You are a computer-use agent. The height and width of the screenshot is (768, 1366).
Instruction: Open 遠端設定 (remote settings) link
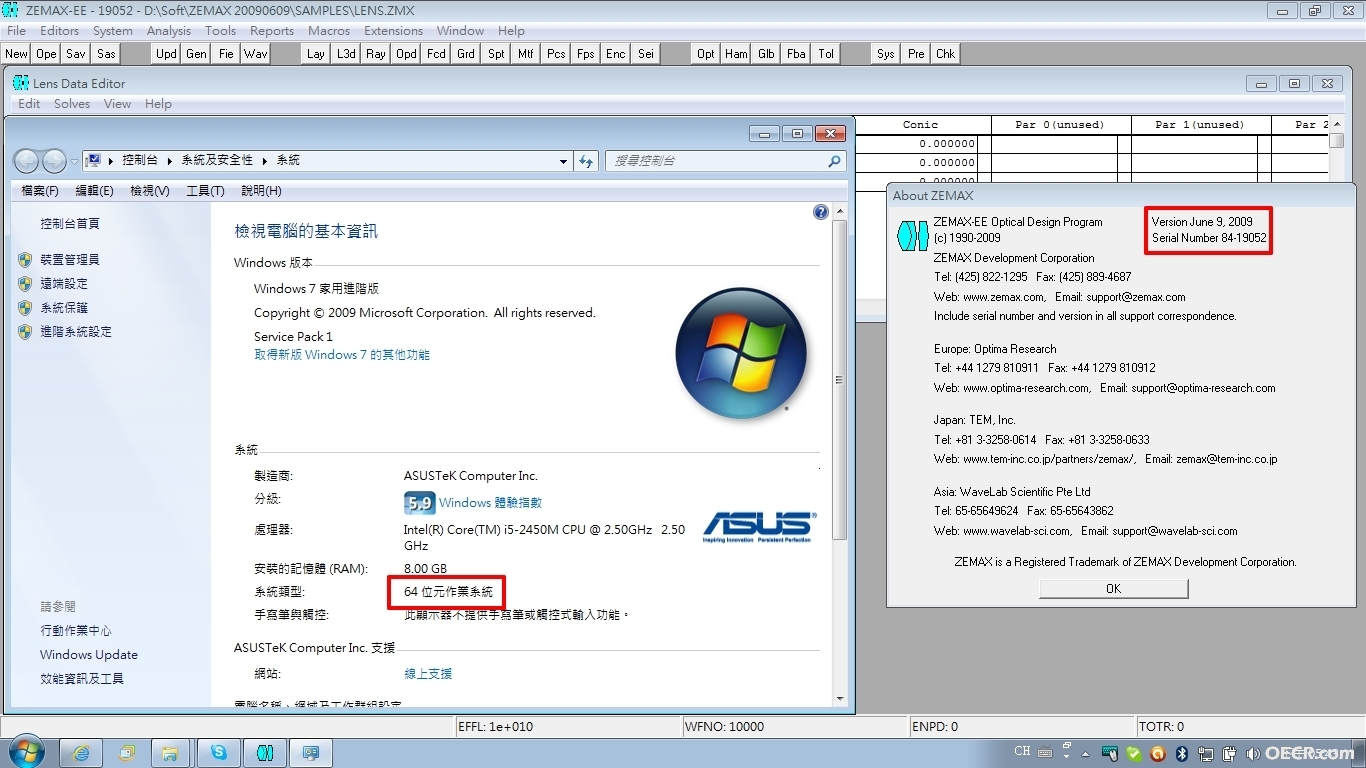pyautogui.click(x=64, y=284)
